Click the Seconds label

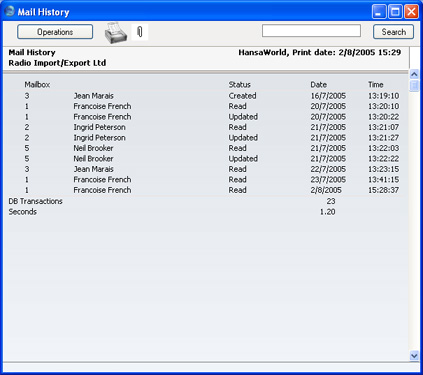tap(22, 212)
